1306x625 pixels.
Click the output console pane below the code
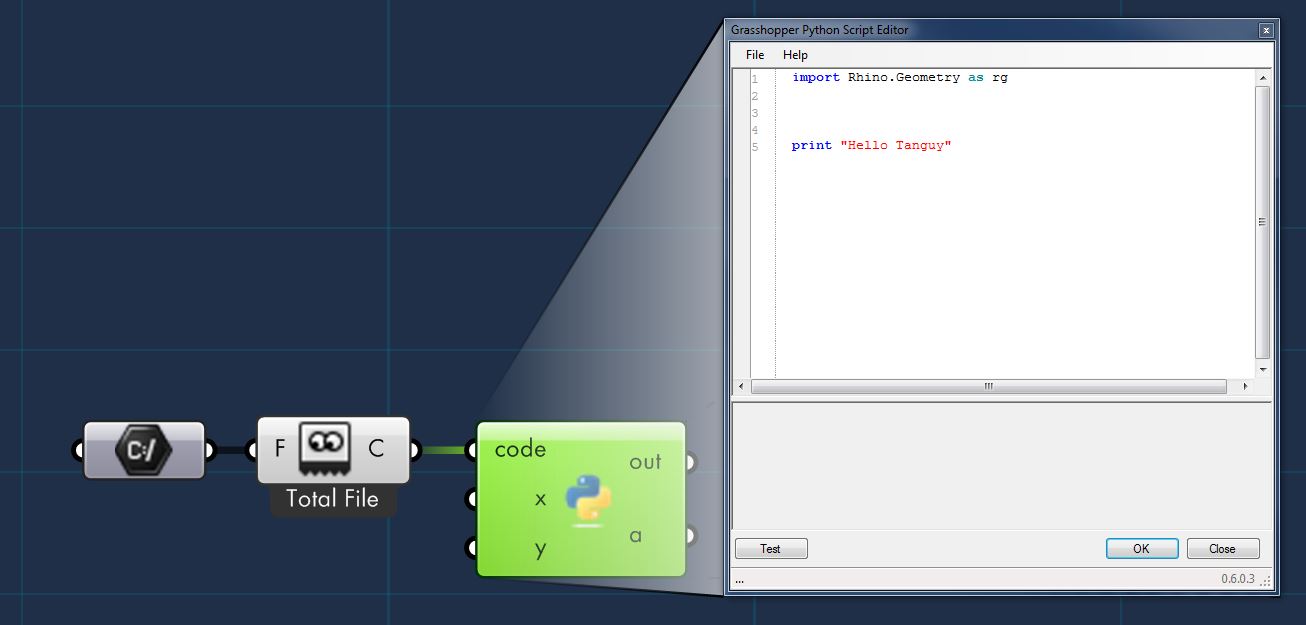point(1001,466)
